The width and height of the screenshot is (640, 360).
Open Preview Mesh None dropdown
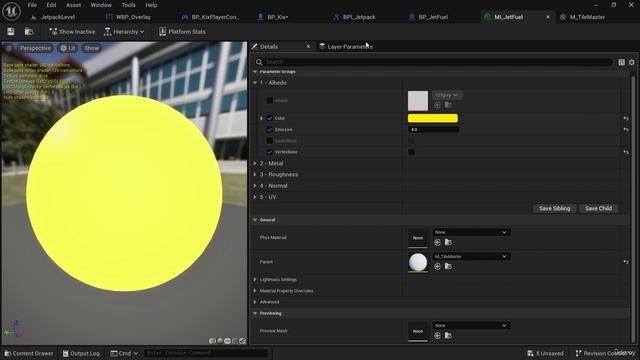tap(471, 326)
